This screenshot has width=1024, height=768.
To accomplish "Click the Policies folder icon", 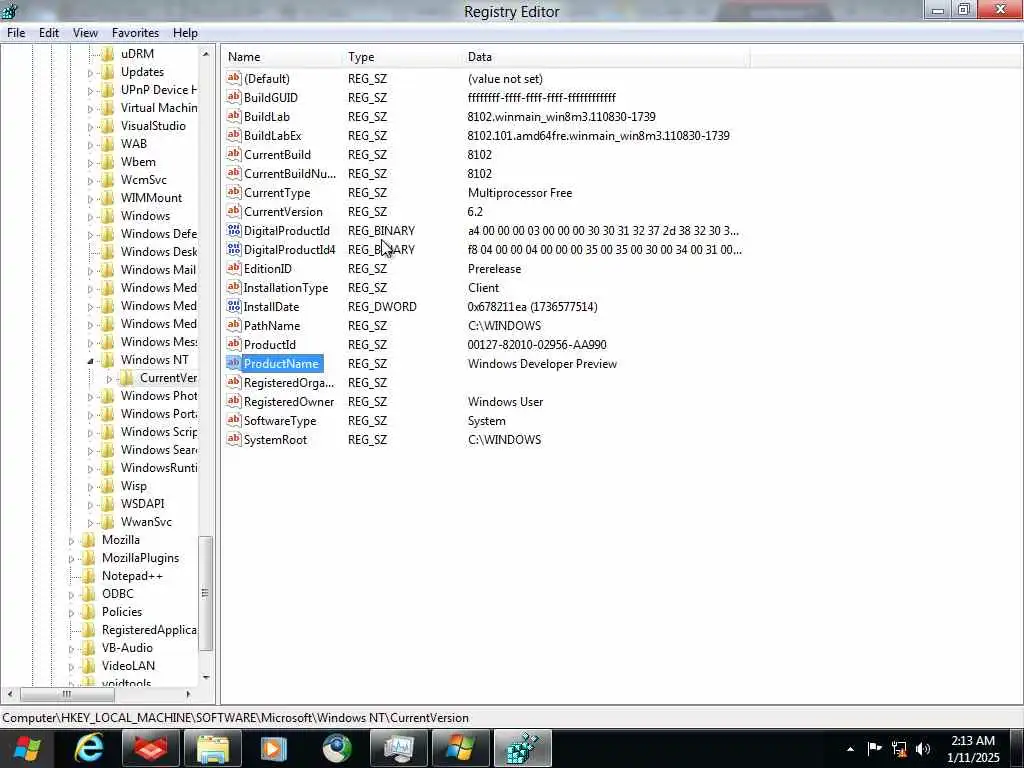I will click(89, 611).
